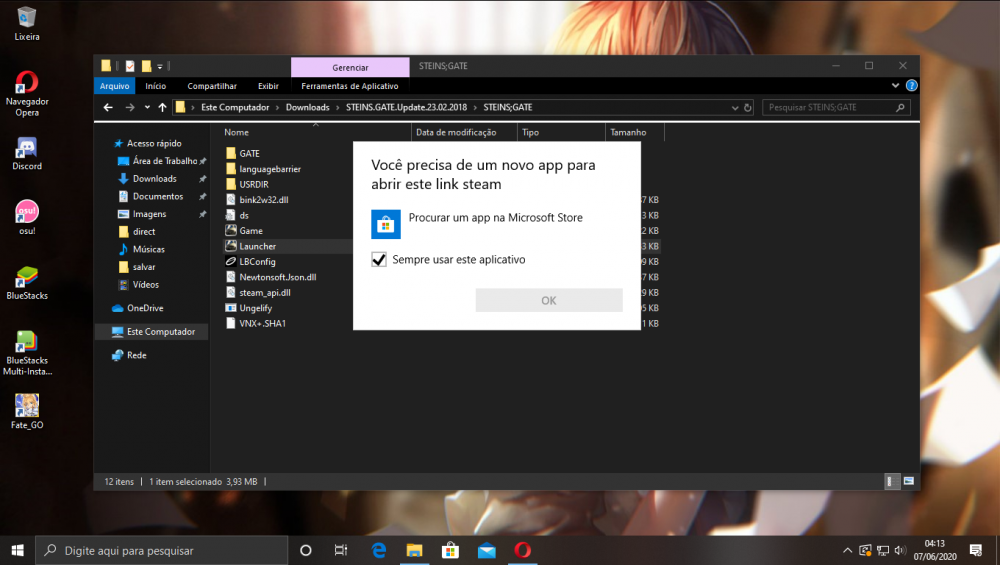
Task: Open quick access toolbar customize arrow
Action: pos(160,66)
